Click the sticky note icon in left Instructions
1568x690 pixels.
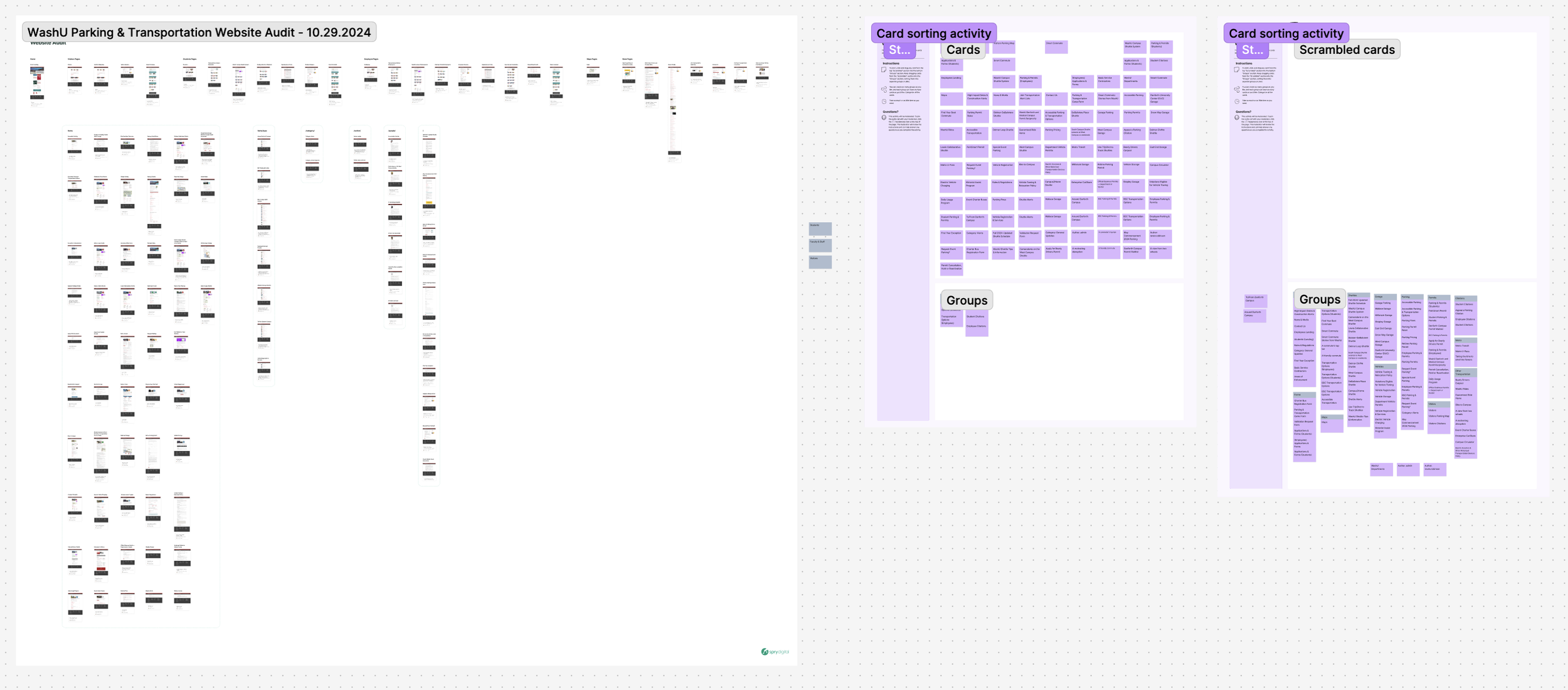pos(884,70)
